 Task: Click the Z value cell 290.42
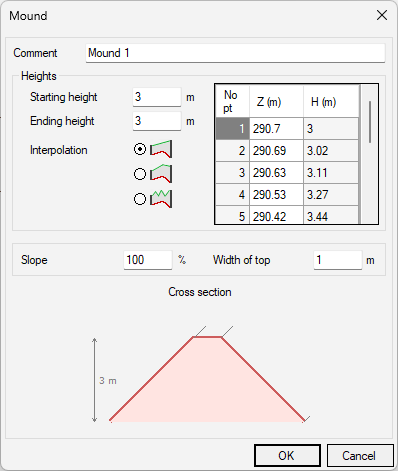point(276,215)
